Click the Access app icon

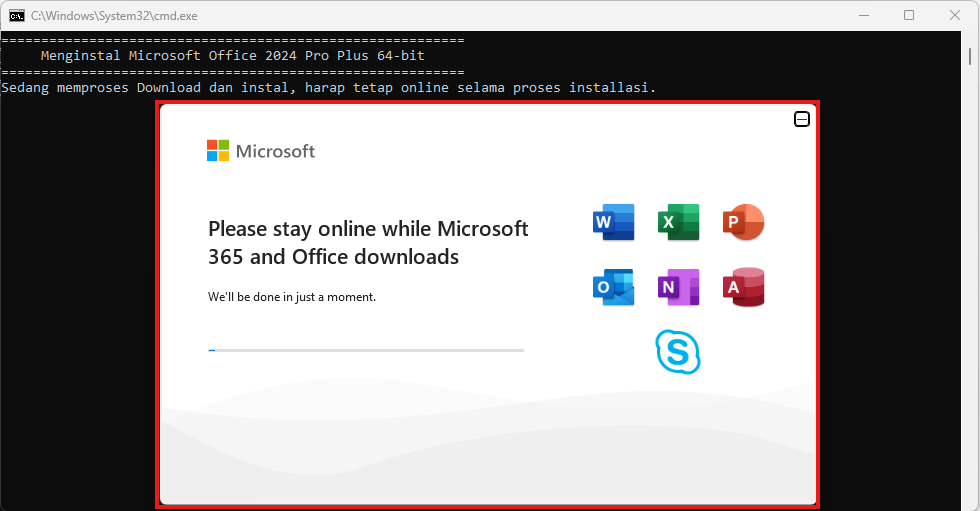(743, 287)
